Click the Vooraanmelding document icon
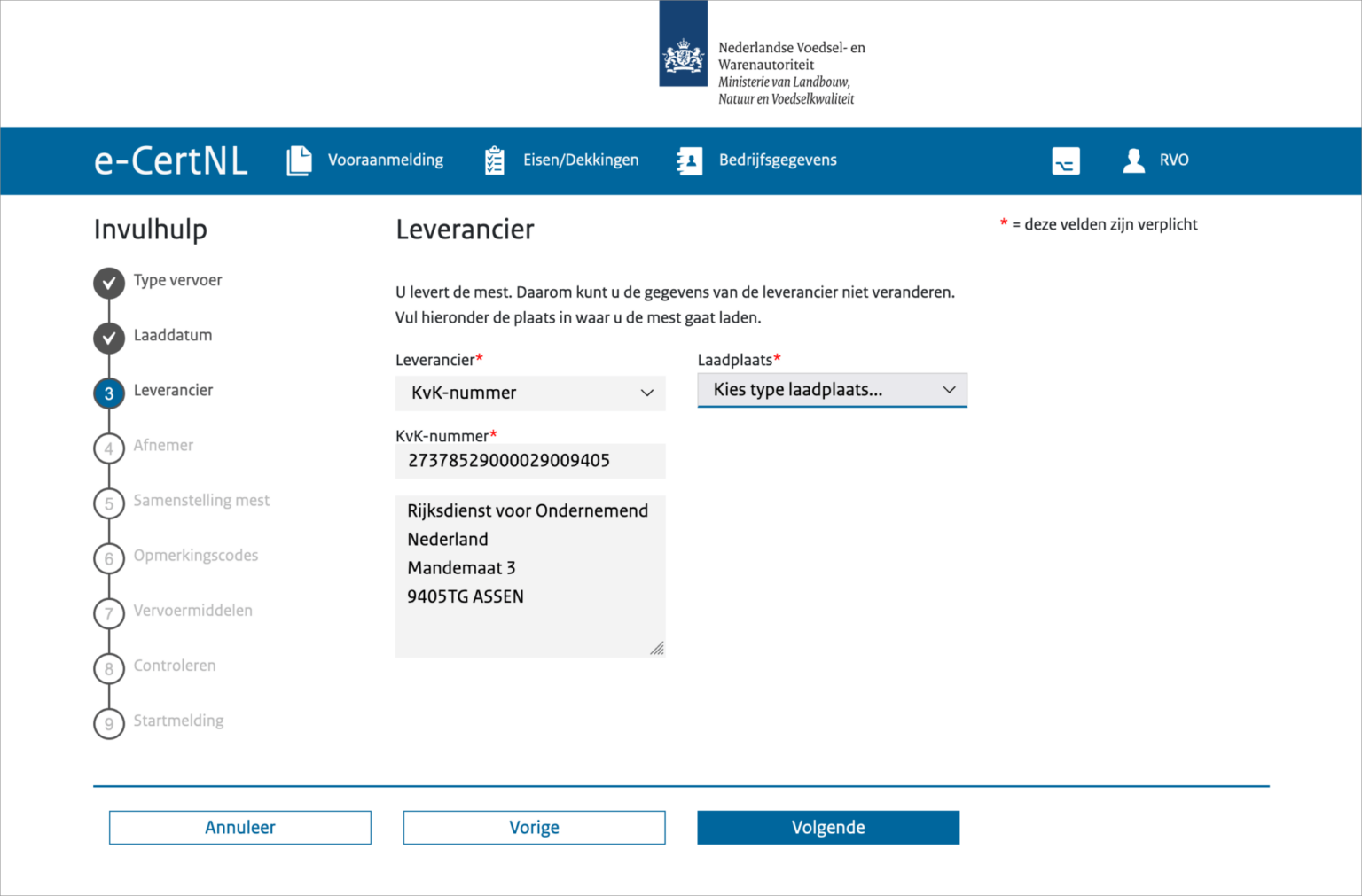This screenshot has width=1362, height=896. (x=299, y=160)
